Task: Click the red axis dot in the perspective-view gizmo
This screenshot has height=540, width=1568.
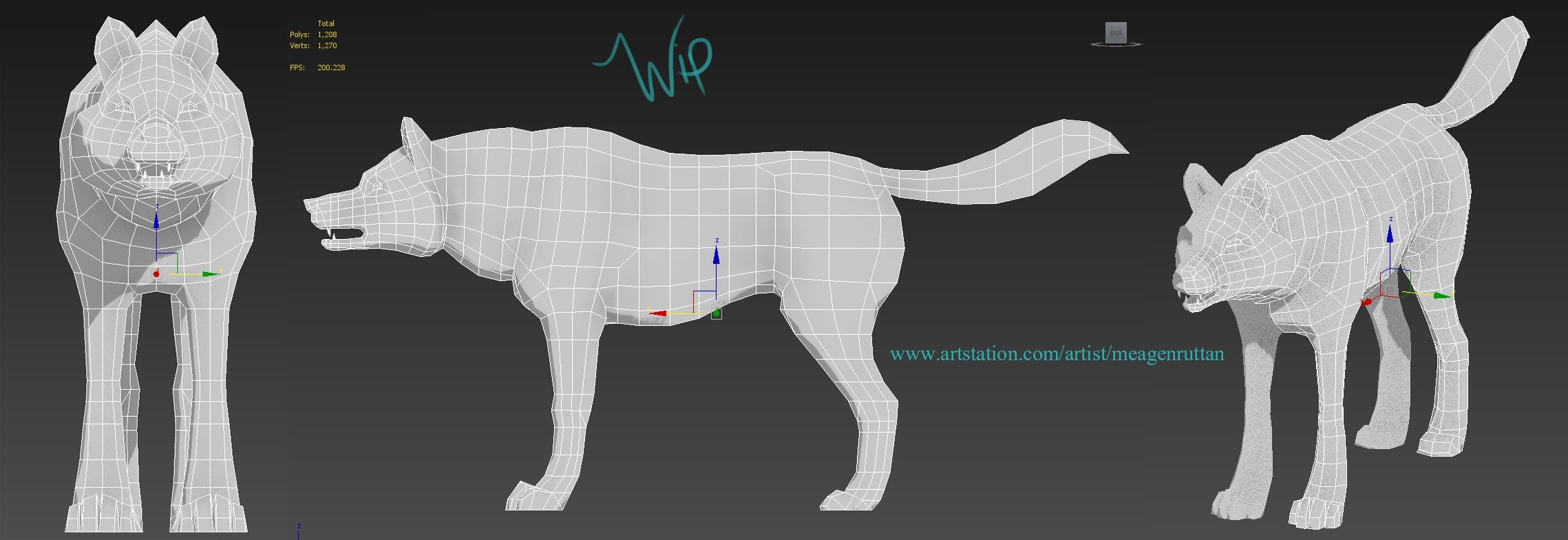Action: (1368, 302)
